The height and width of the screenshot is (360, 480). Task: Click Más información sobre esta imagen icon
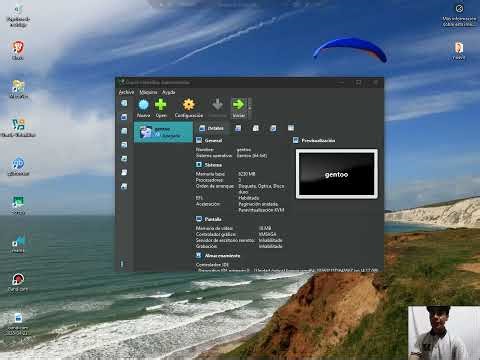click(x=459, y=15)
